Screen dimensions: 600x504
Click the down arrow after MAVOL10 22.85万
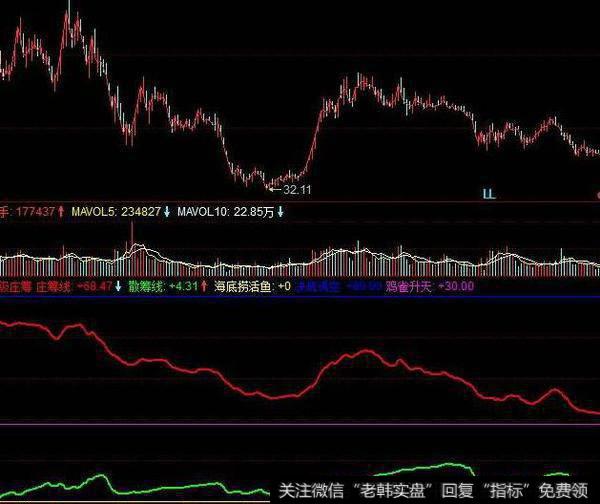pyautogui.click(x=279, y=211)
